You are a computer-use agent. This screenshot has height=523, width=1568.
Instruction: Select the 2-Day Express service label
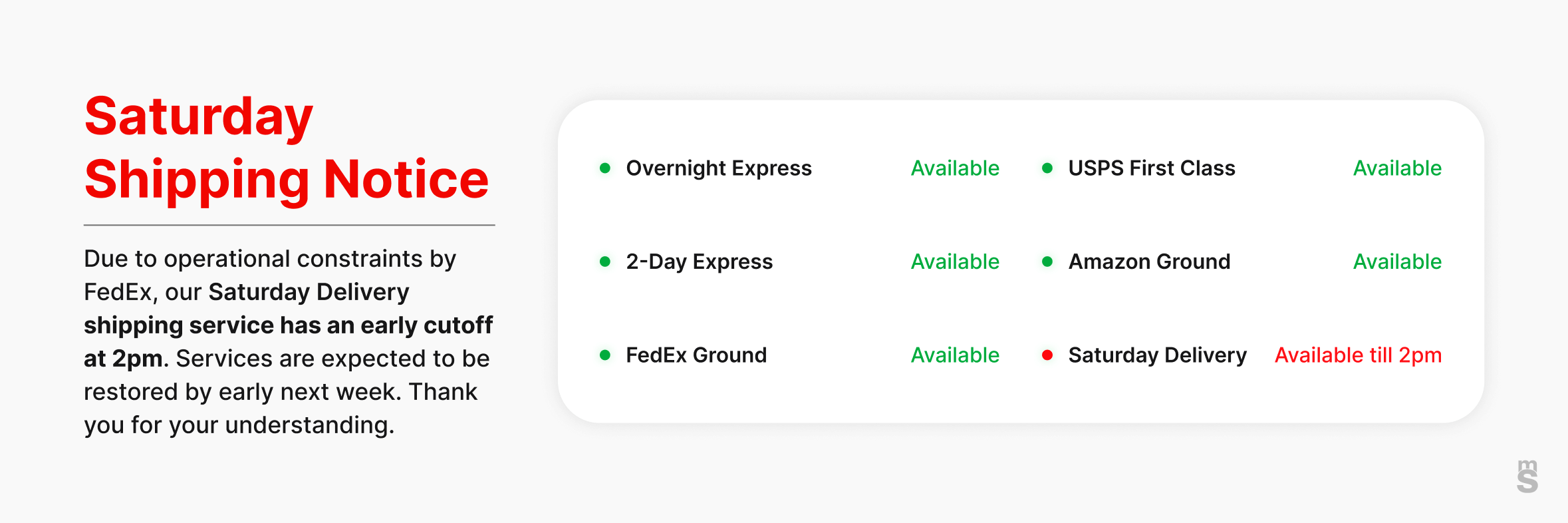(x=700, y=261)
